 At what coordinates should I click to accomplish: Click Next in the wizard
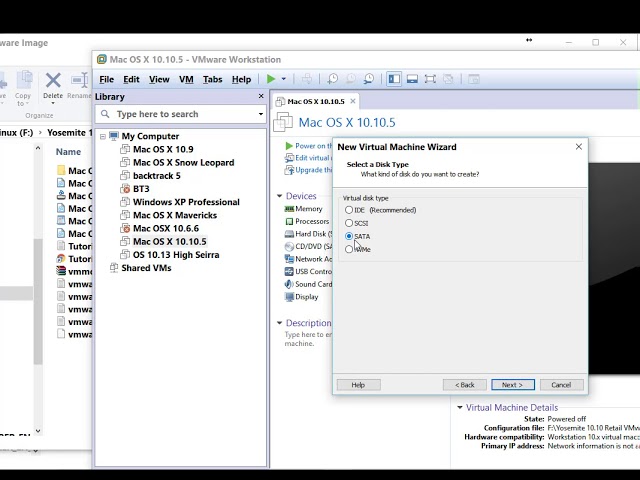(x=513, y=385)
